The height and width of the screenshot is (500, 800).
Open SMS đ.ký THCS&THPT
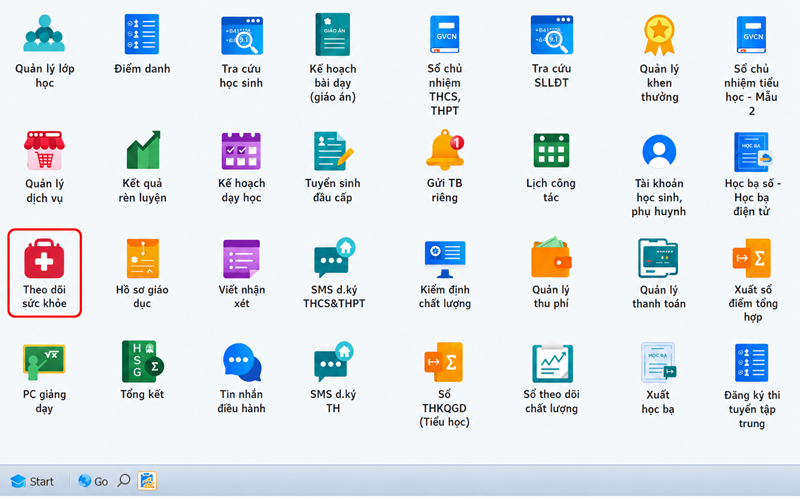[x=334, y=258]
